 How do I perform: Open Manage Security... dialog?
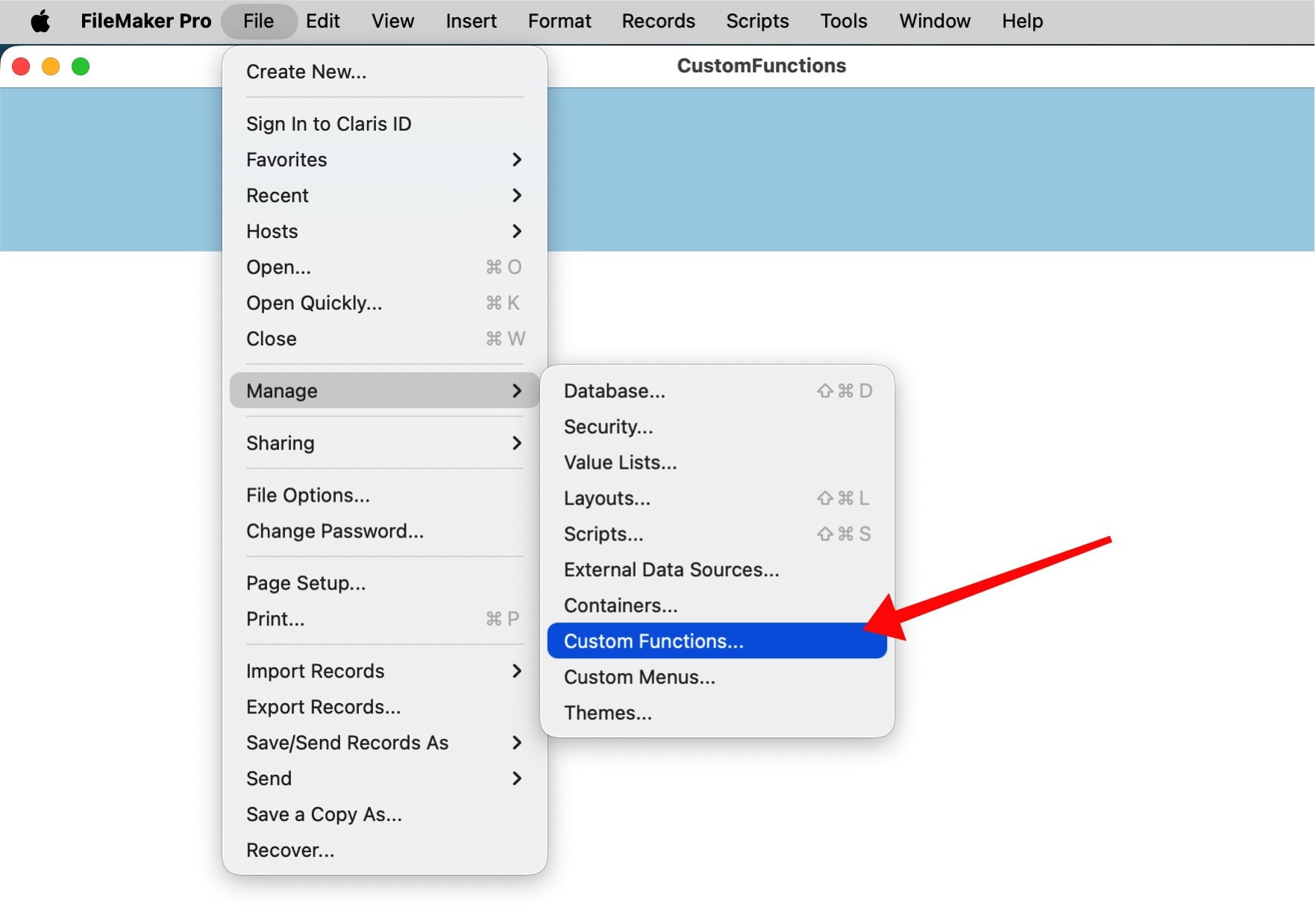[717, 427]
